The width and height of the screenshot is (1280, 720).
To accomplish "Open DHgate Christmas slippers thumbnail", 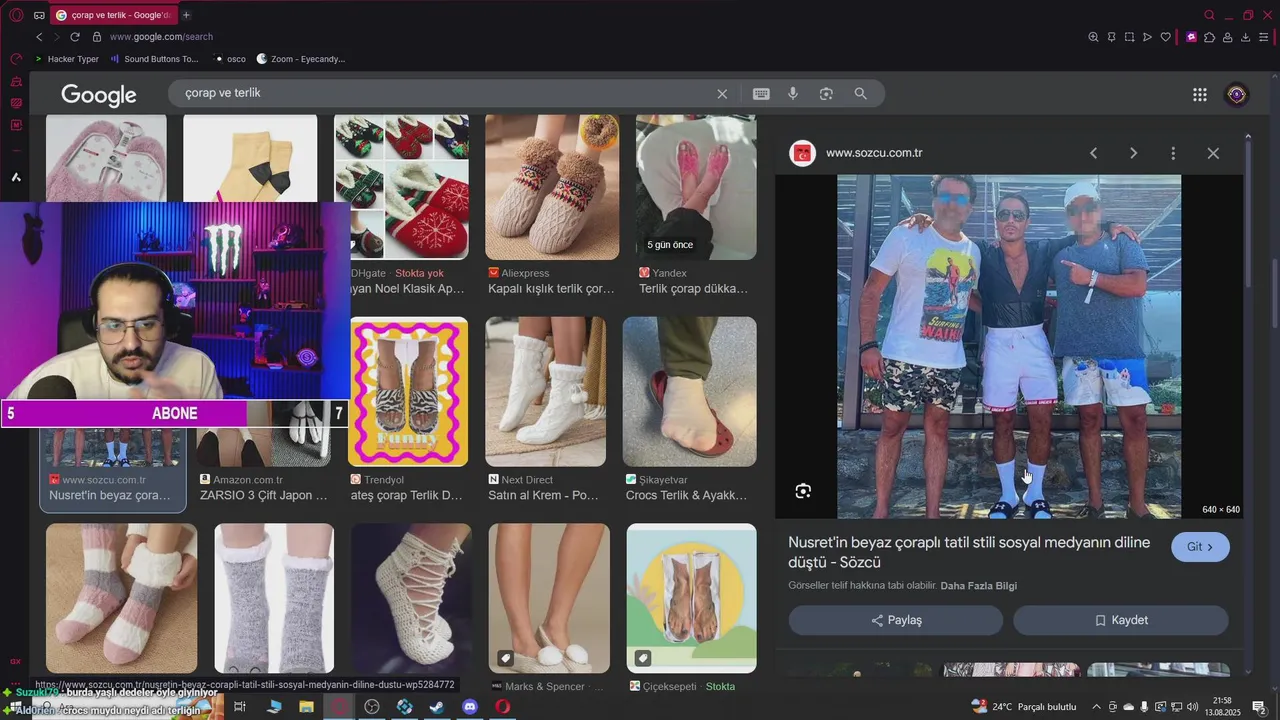I will tap(401, 187).
